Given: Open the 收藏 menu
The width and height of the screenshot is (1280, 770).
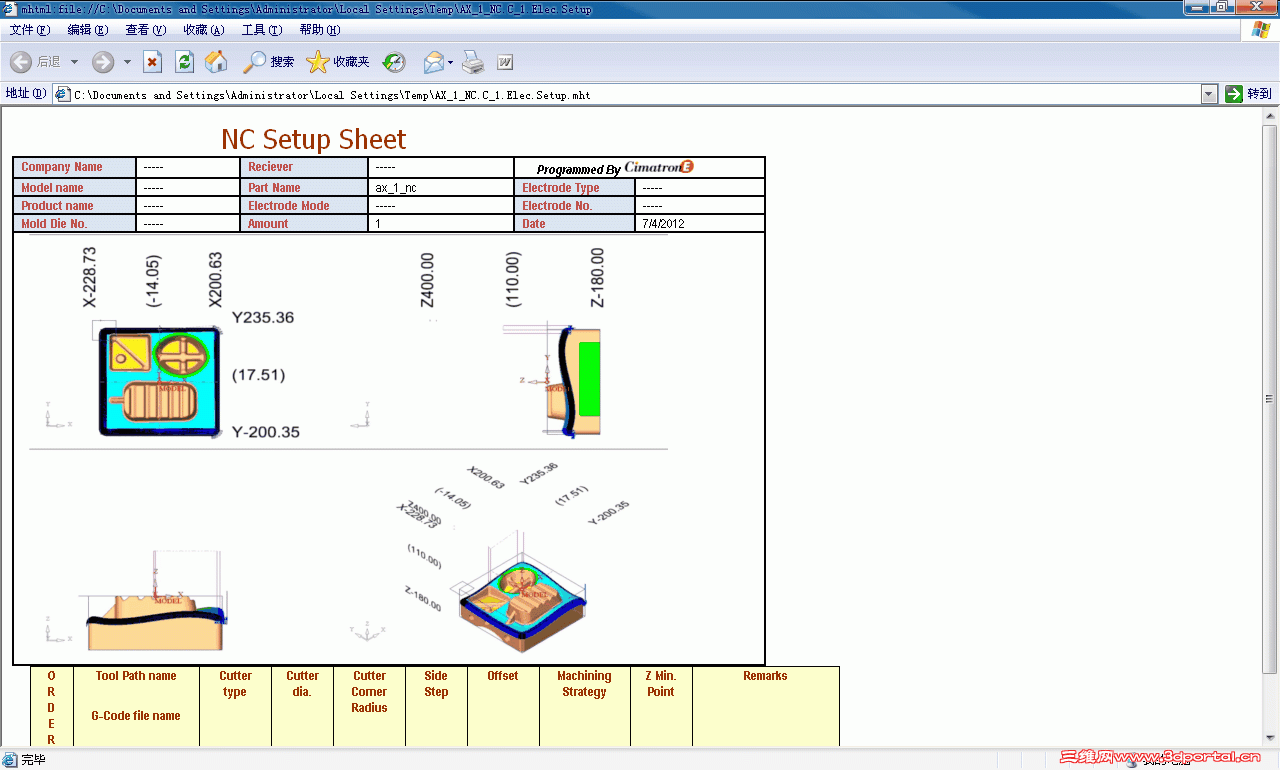Looking at the screenshot, I should pos(203,30).
